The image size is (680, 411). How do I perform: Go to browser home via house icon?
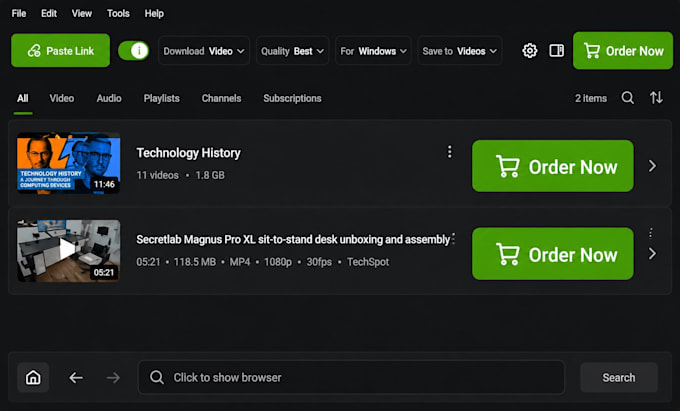pyautogui.click(x=33, y=378)
